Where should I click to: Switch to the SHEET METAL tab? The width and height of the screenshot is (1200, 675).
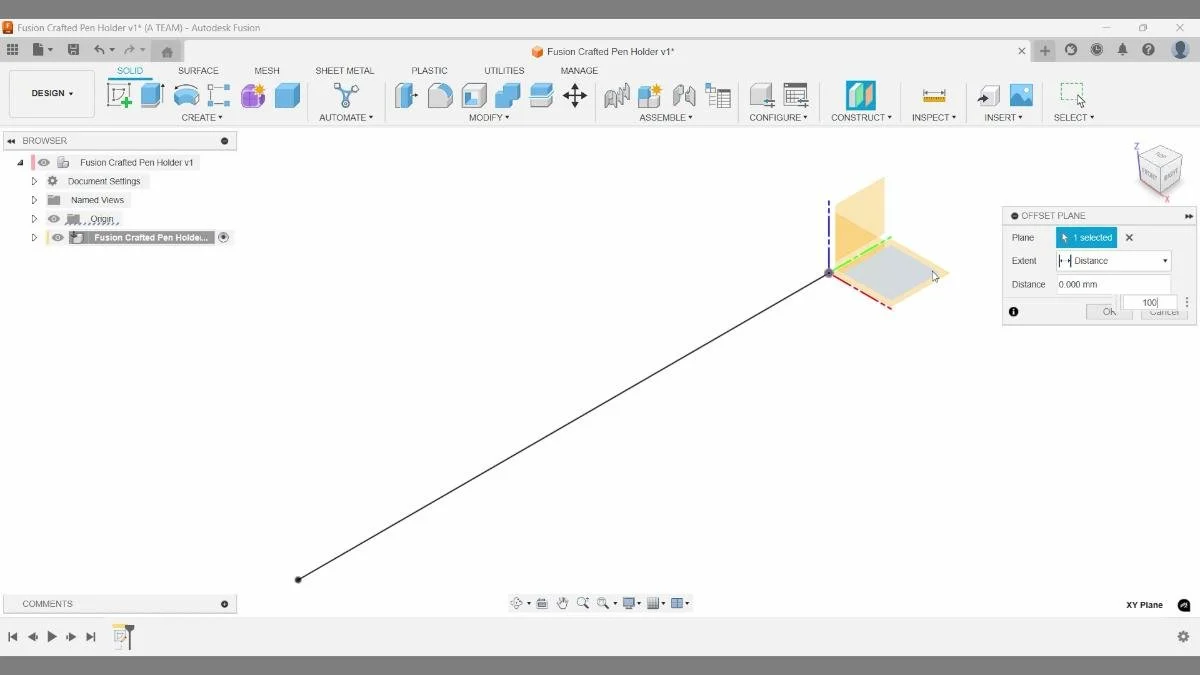[345, 71]
